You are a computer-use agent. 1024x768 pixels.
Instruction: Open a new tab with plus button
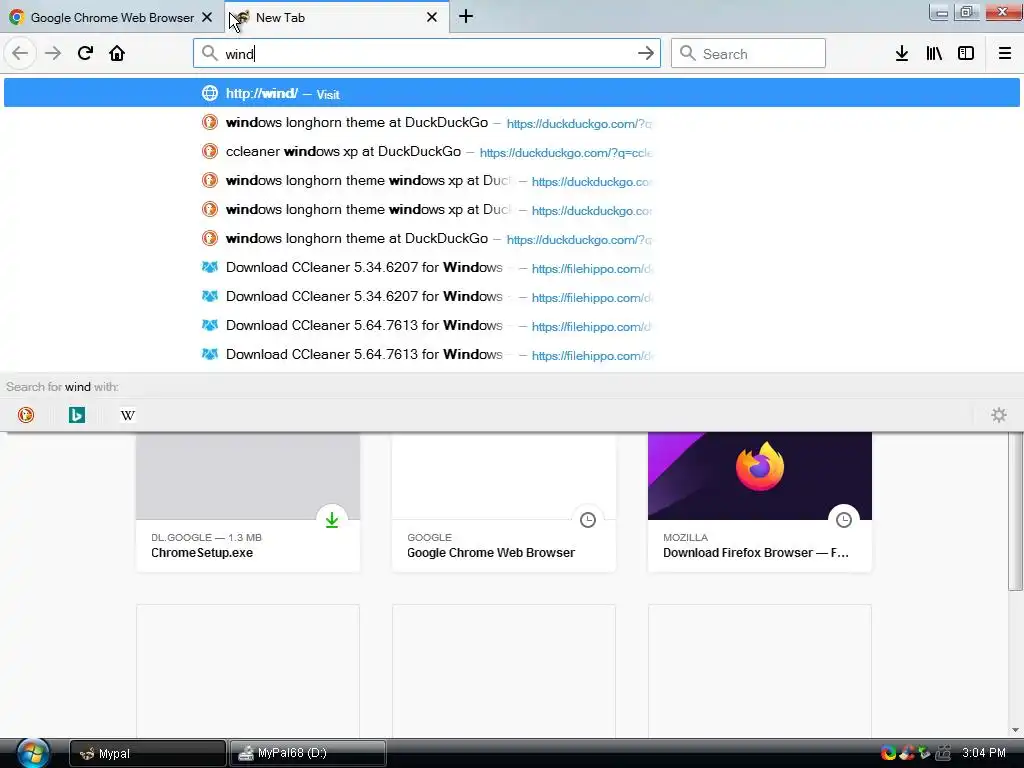(466, 17)
